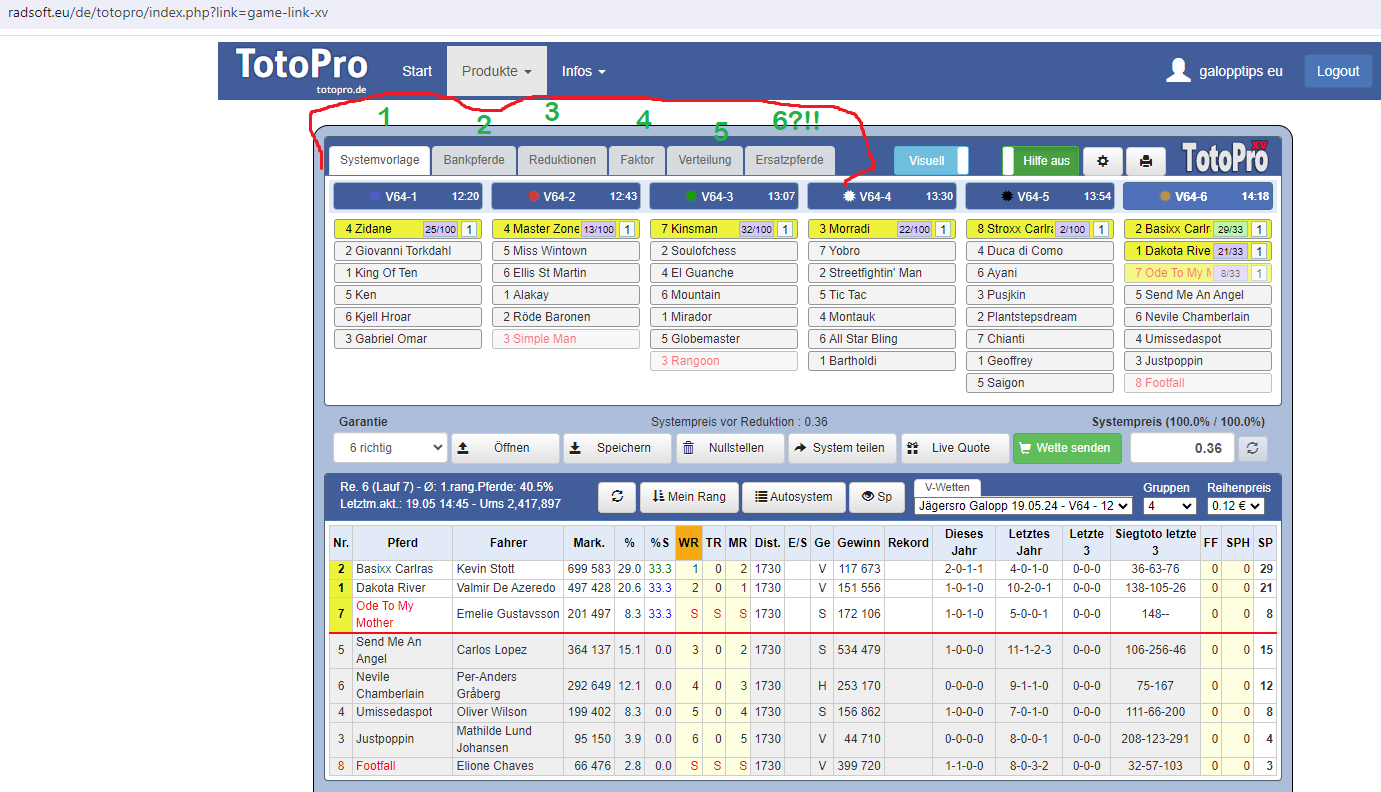Click the System teilen button
This screenshot has width=1381, height=792.
pos(842,448)
